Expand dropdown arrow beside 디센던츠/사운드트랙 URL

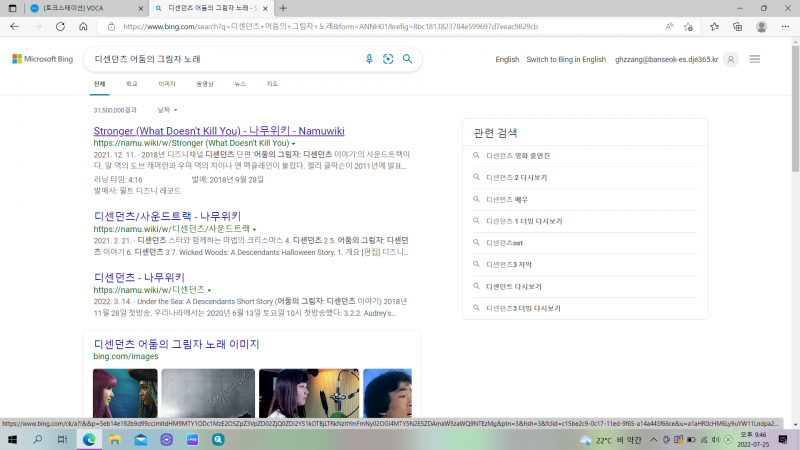[255, 229]
